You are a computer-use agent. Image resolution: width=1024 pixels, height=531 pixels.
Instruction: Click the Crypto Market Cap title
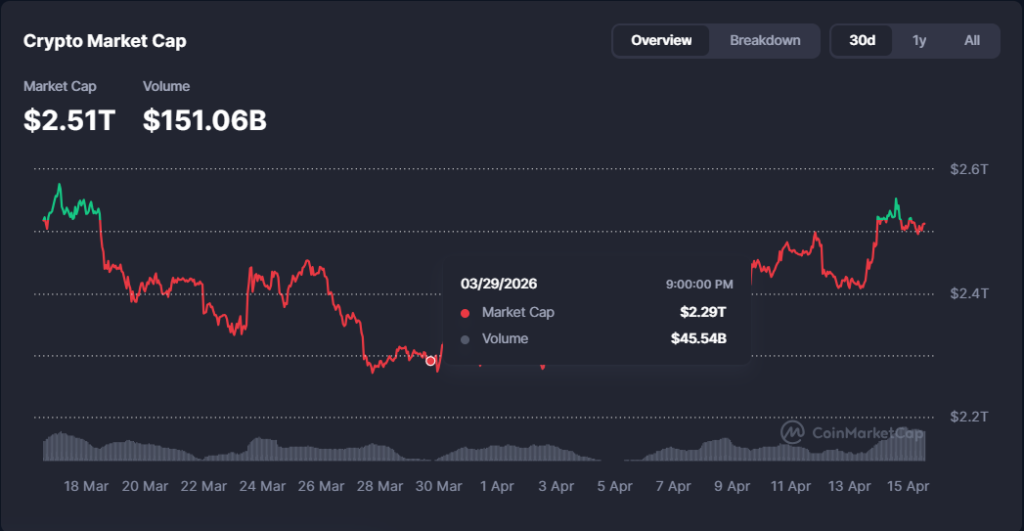coord(105,41)
